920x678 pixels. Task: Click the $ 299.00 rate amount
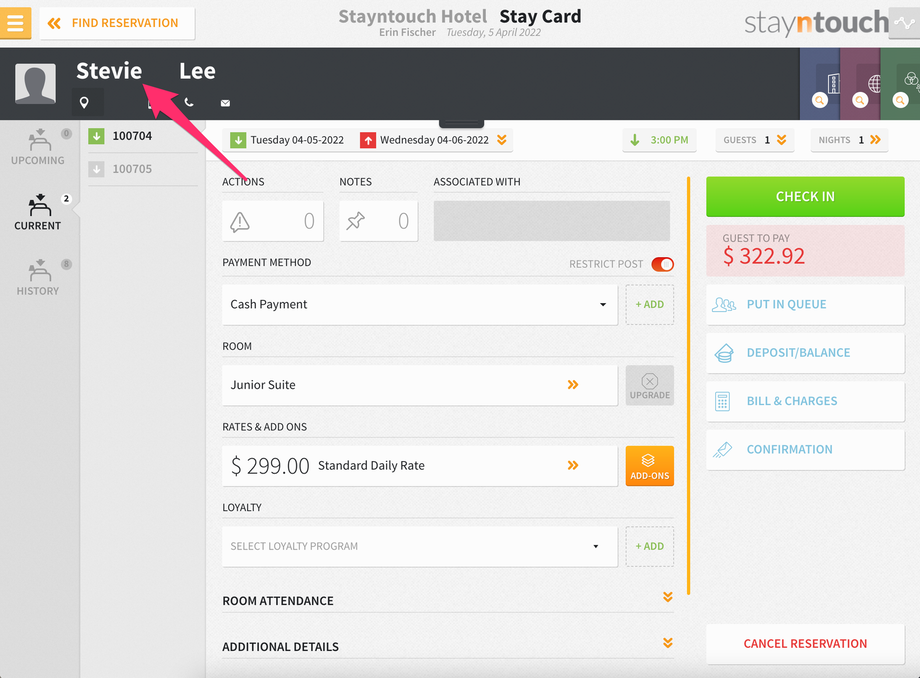(270, 466)
